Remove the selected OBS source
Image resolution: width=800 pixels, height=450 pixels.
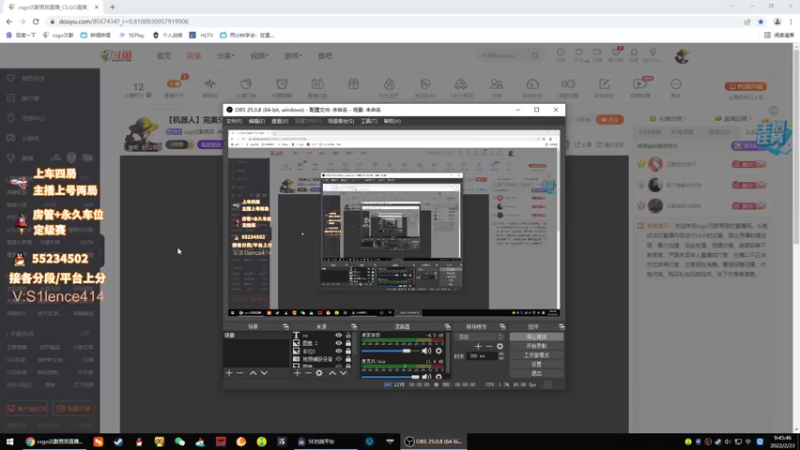point(308,373)
